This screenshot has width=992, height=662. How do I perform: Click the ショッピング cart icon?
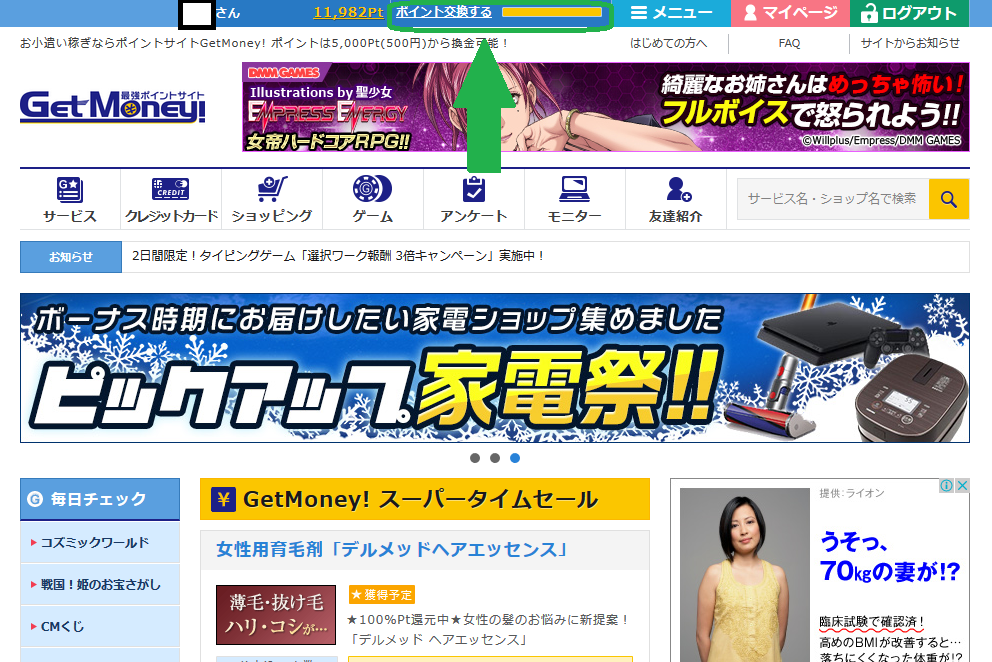tap(270, 188)
